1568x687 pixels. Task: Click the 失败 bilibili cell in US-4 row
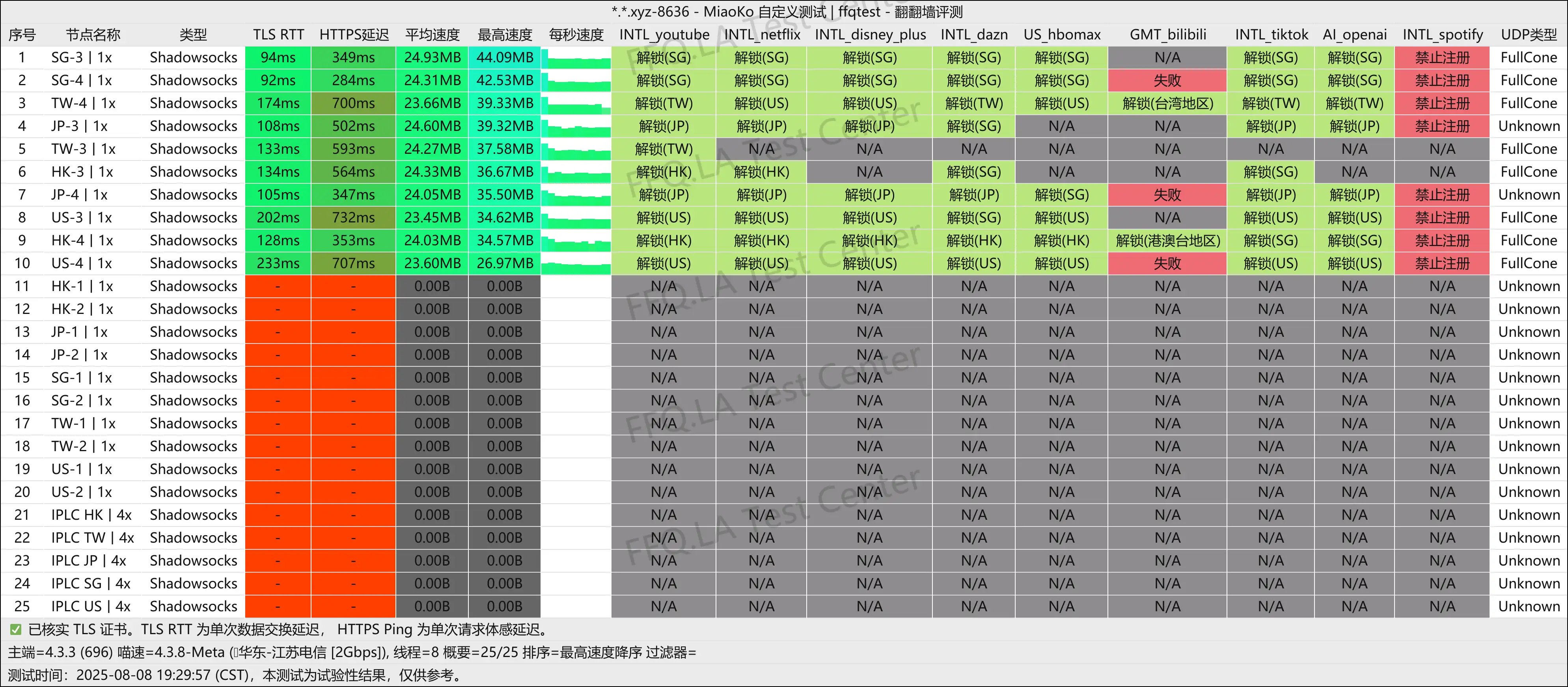(x=1168, y=263)
